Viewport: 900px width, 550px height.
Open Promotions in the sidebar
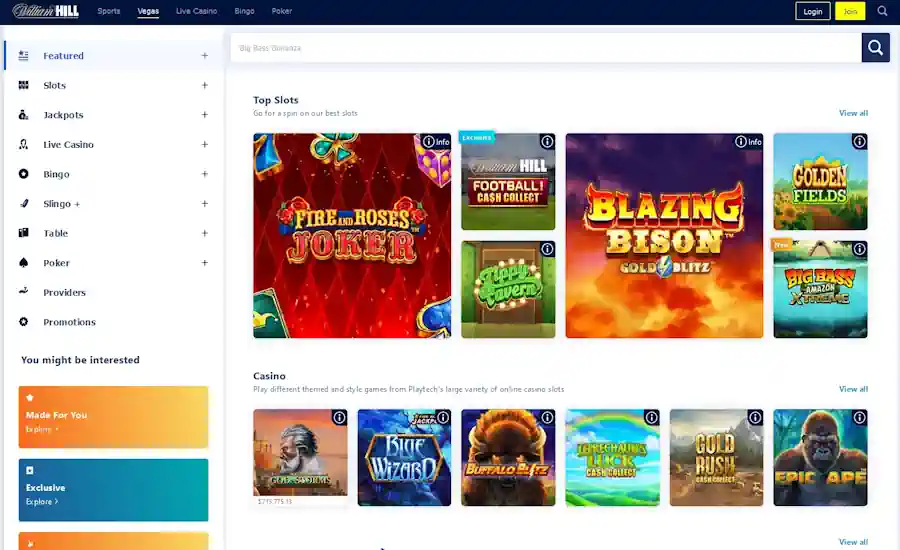69,322
